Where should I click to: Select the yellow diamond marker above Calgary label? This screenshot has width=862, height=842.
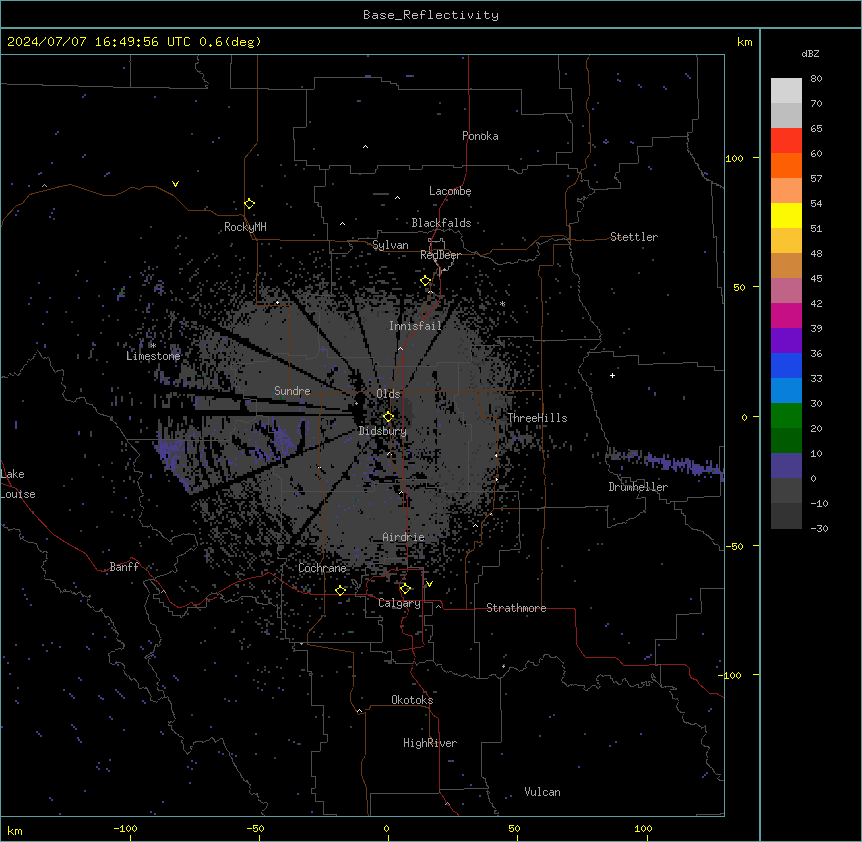(405, 589)
